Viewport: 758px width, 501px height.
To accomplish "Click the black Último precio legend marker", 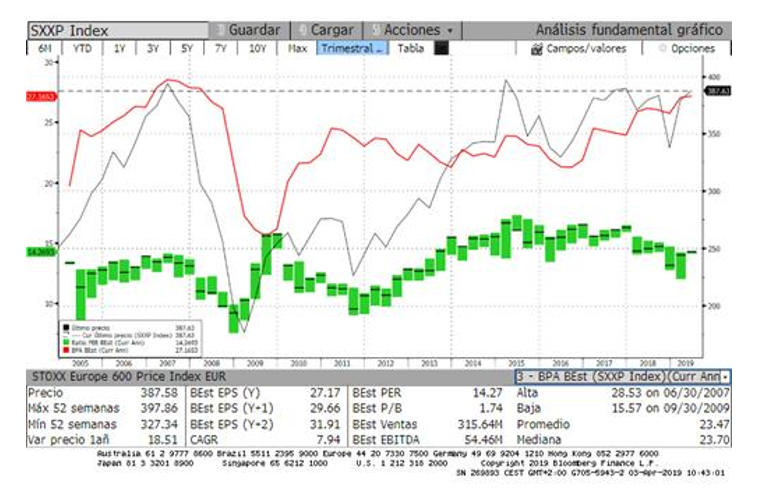I will (x=66, y=328).
